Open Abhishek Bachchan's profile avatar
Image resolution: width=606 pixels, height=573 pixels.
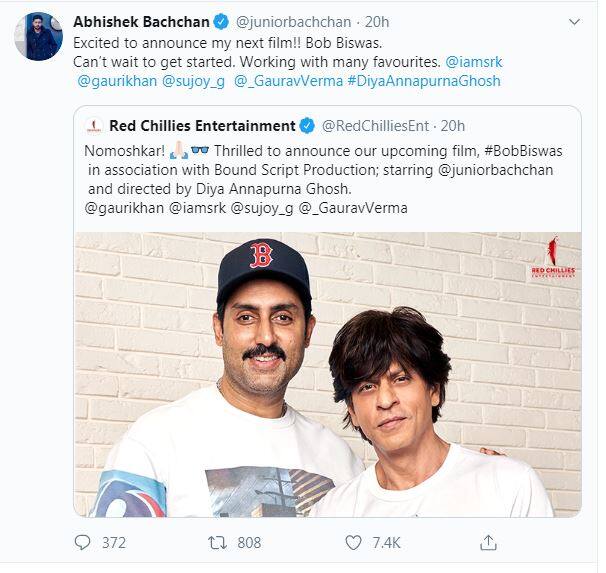(38, 36)
